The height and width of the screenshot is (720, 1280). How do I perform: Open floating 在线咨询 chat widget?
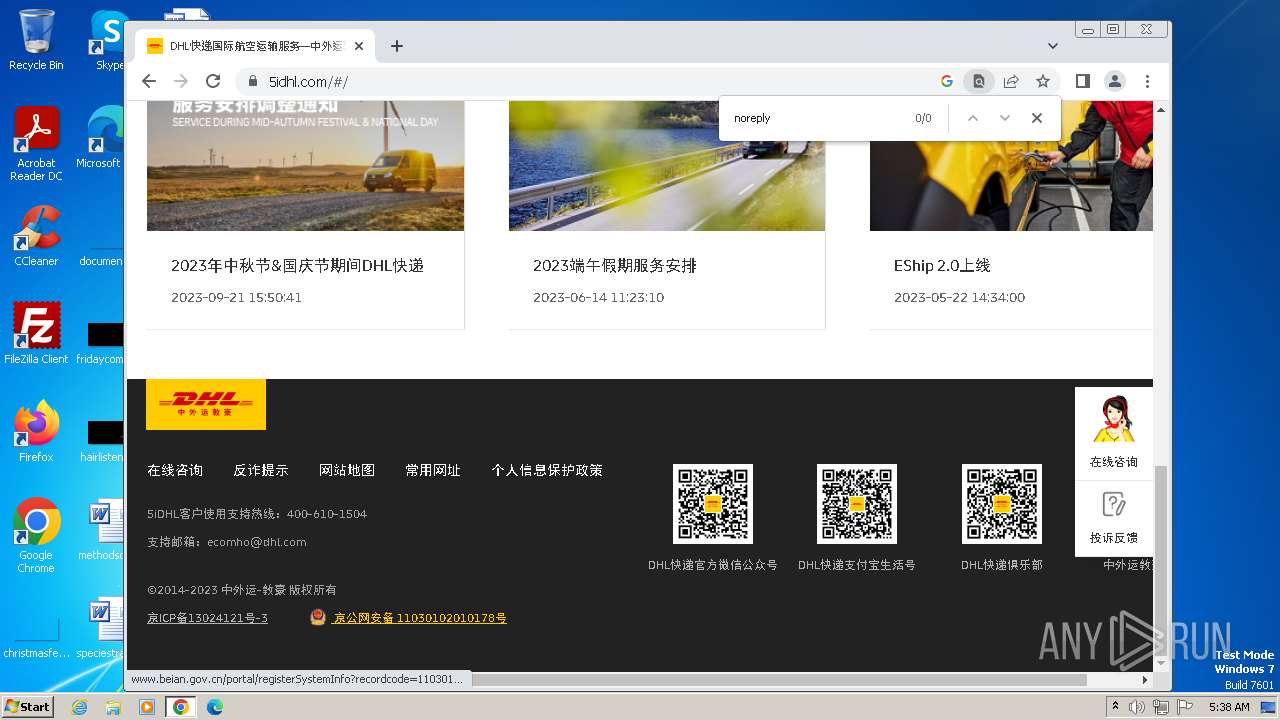pyautogui.click(x=1114, y=432)
